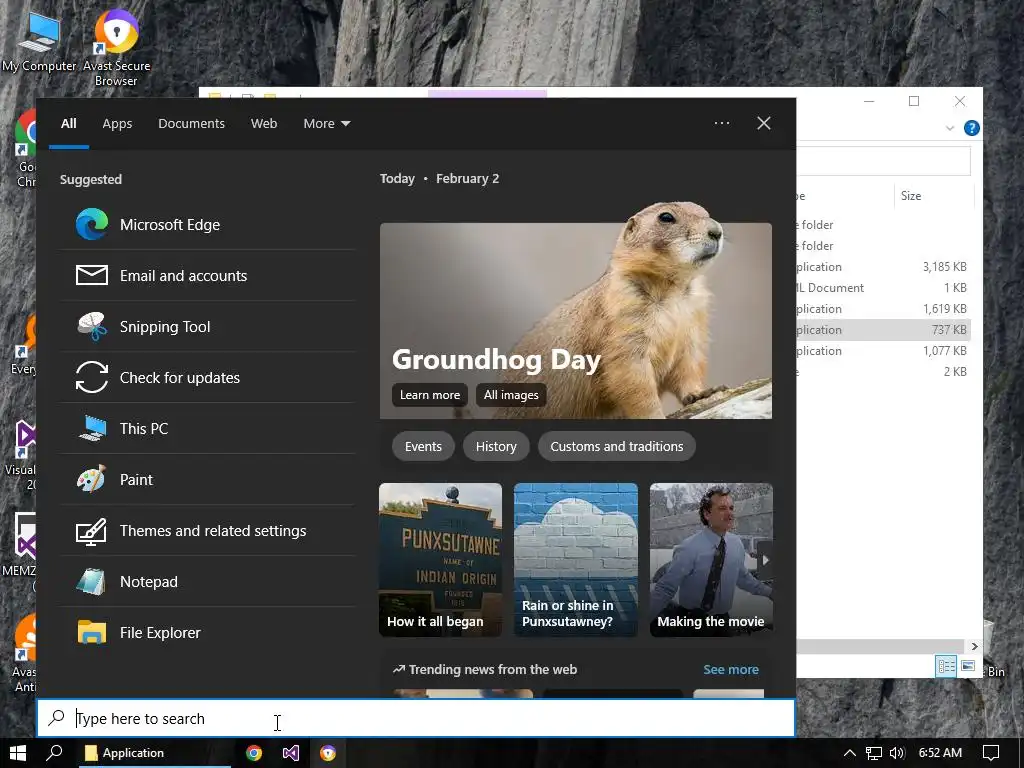Open Microsoft Edge from suggested list

pos(208,225)
